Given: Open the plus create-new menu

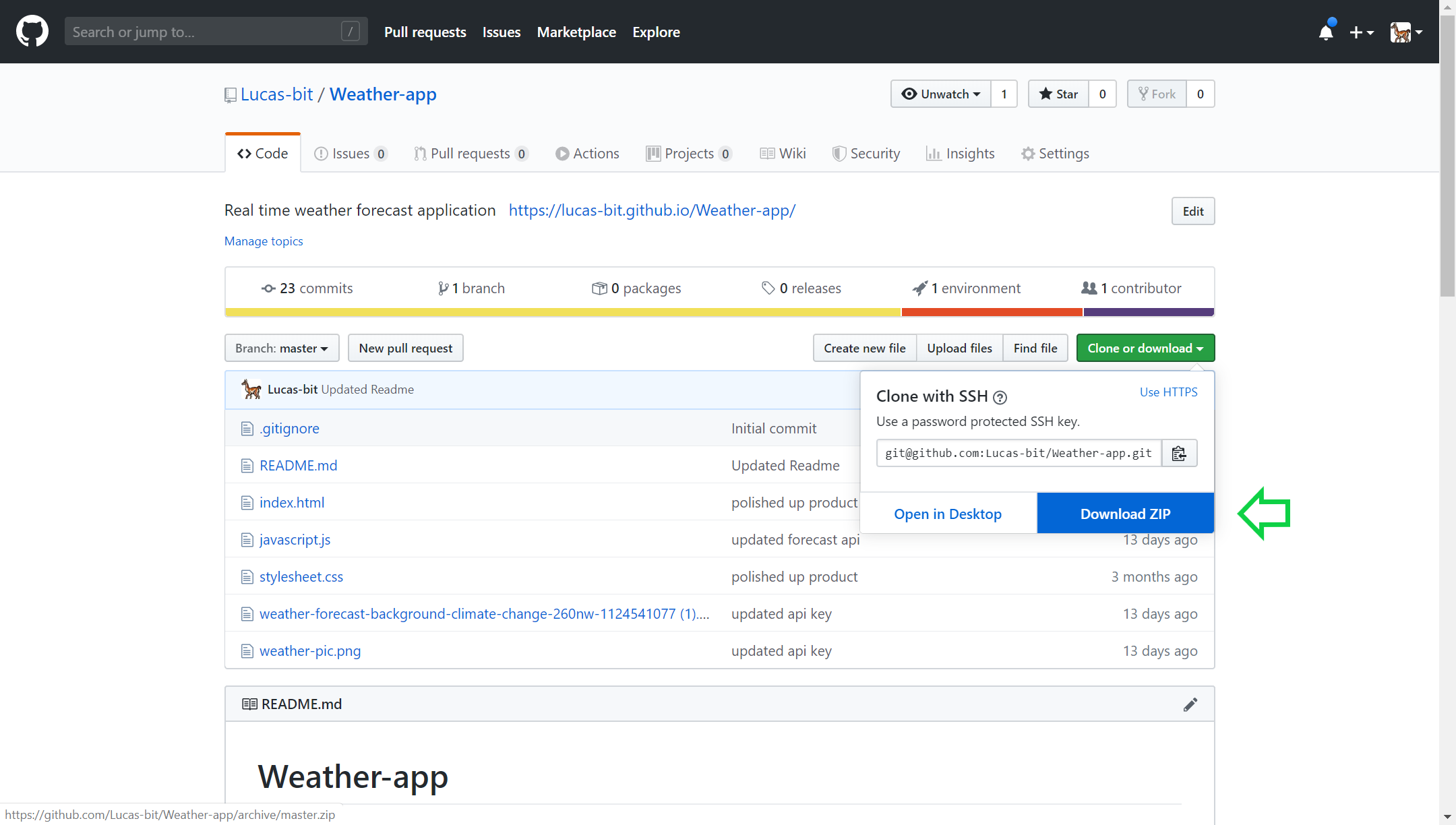Looking at the screenshot, I should pyautogui.click(x=1362, y=32).
